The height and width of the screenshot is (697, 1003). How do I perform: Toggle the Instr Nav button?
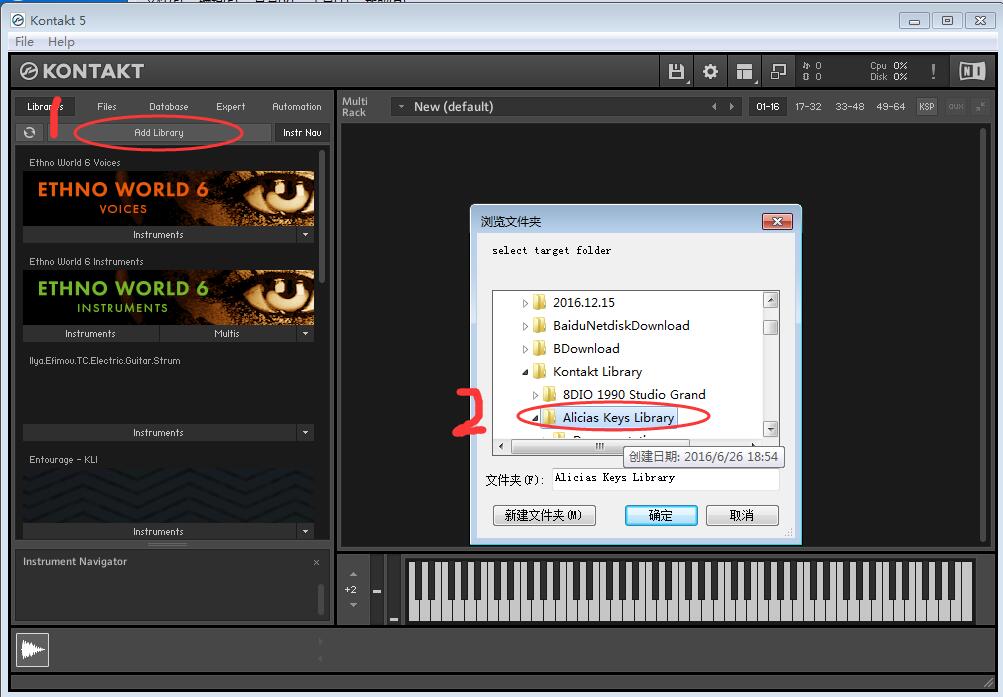302,132
